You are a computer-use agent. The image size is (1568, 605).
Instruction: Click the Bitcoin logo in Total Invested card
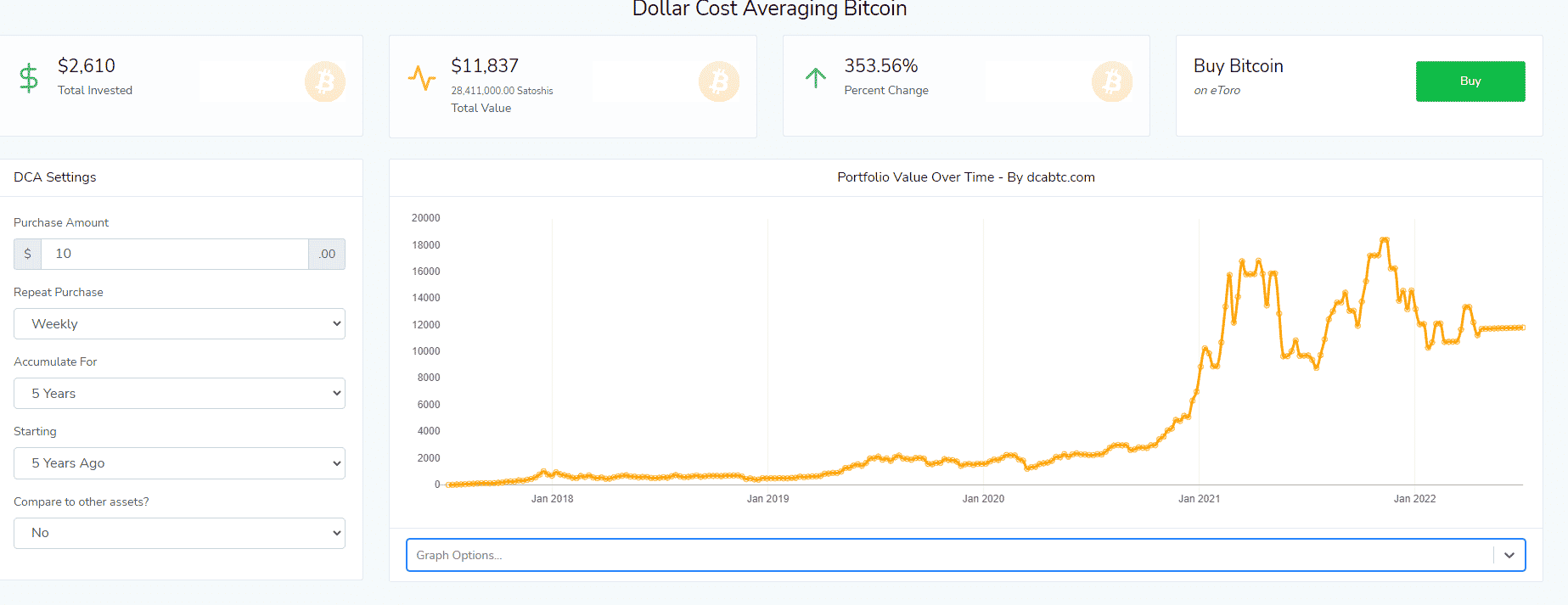tap(325, 81)
